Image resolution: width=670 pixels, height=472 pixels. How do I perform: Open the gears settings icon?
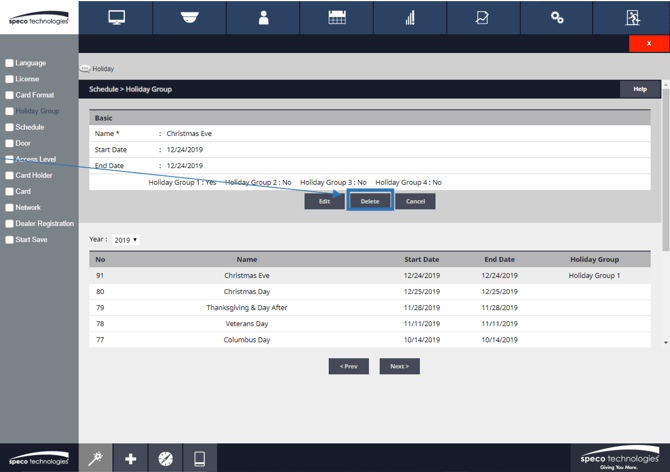pos(557,18)
